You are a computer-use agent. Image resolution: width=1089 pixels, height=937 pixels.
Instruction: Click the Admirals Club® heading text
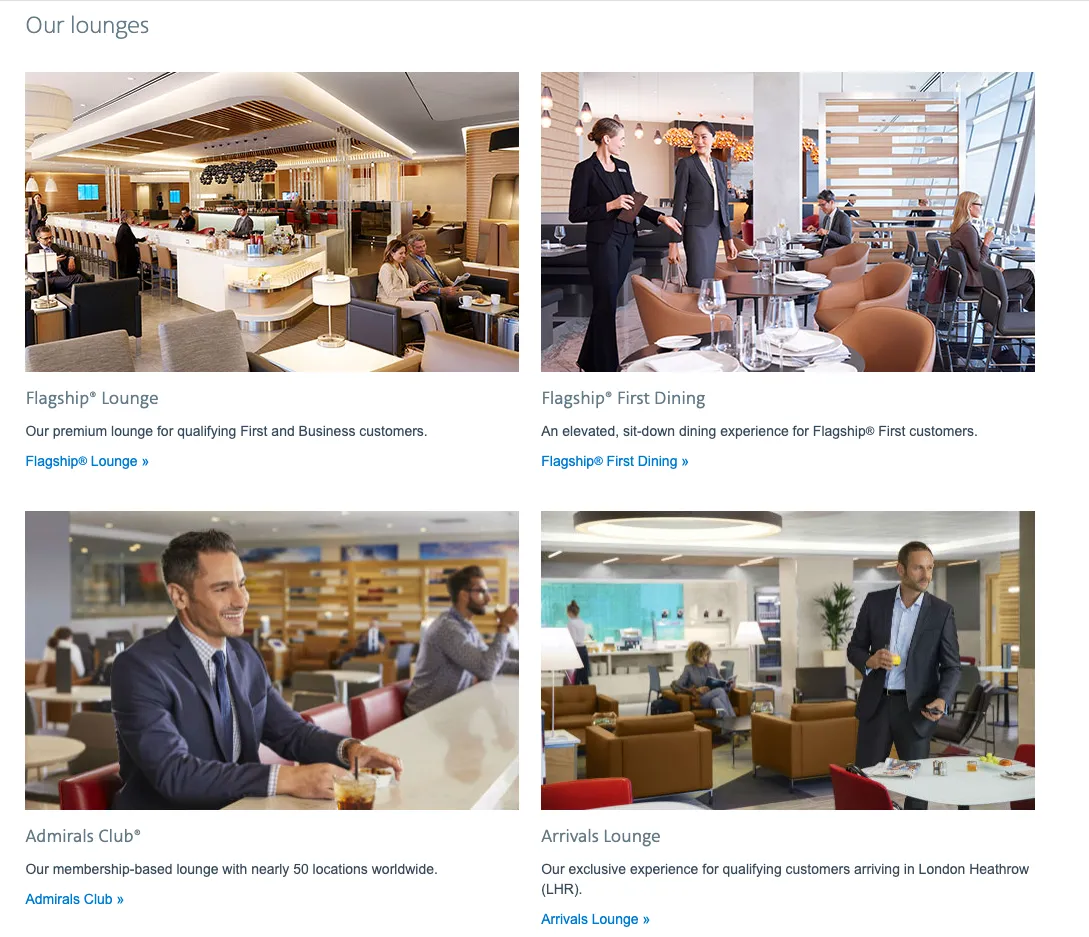click(x=83, y=836)
